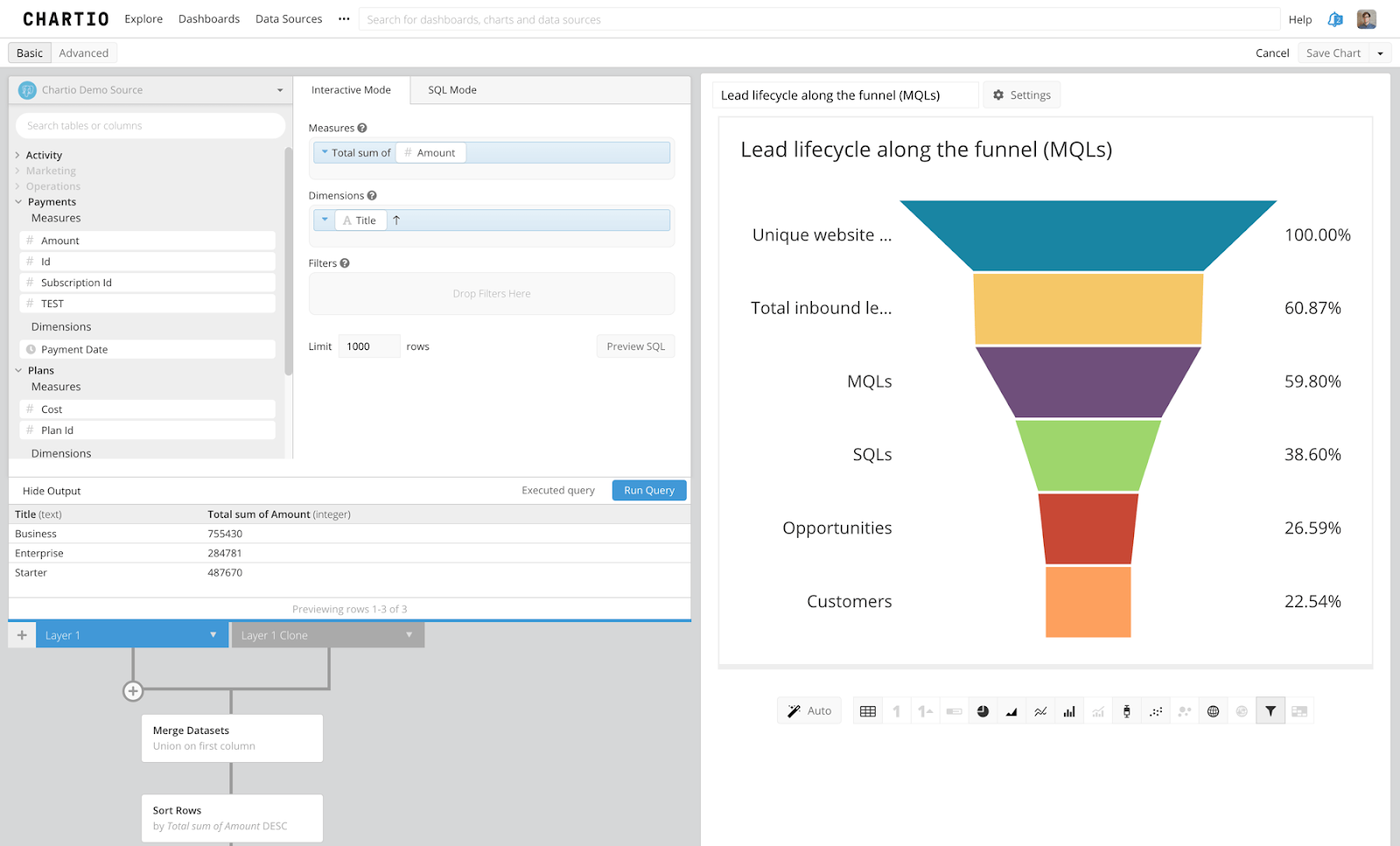Click the rows Limit input field
The width and height of the screenshot is (1400, 846).
click(x=368, y=346)
